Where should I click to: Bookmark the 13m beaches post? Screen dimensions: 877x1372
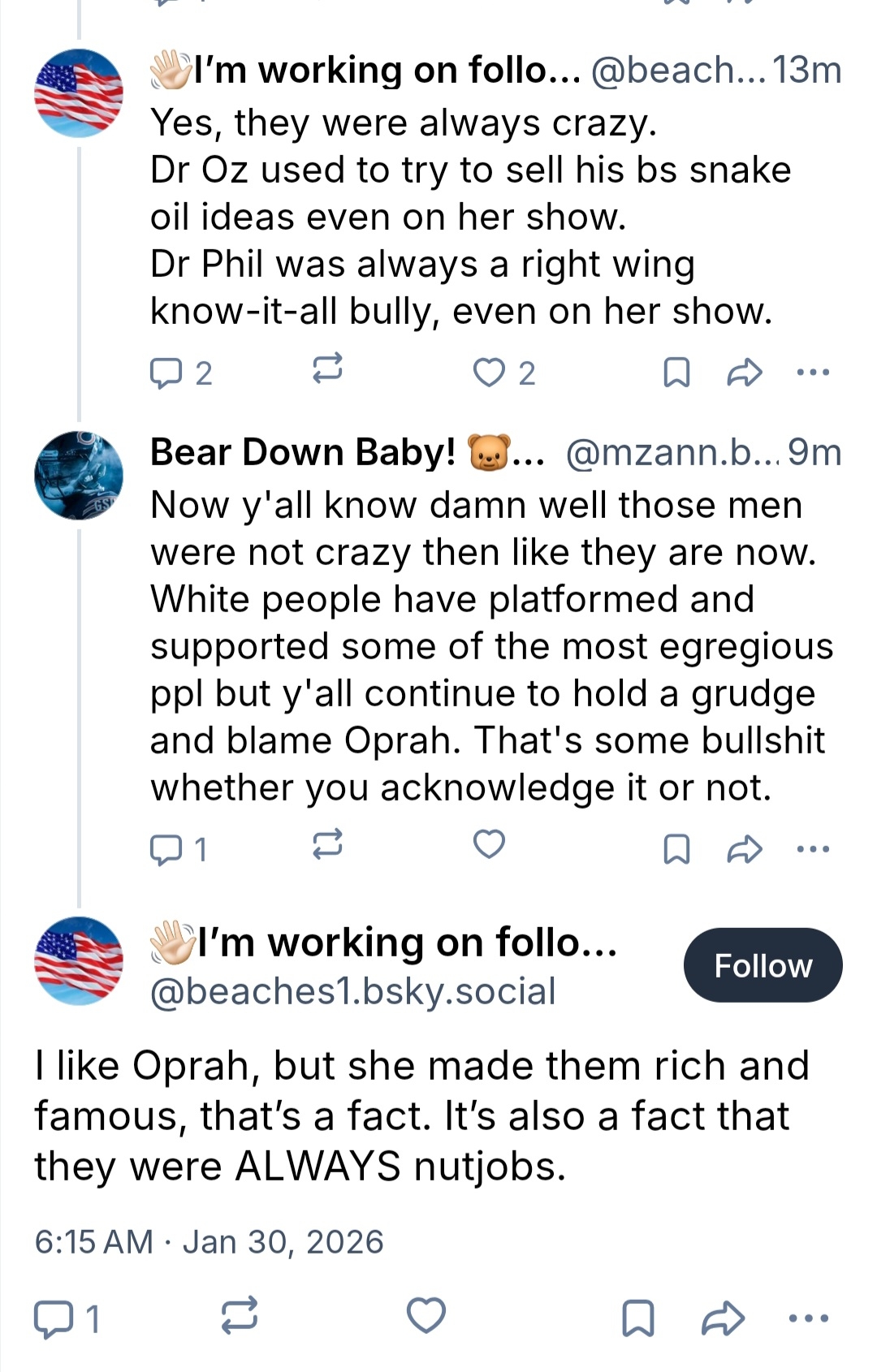[x=676, y=373]
